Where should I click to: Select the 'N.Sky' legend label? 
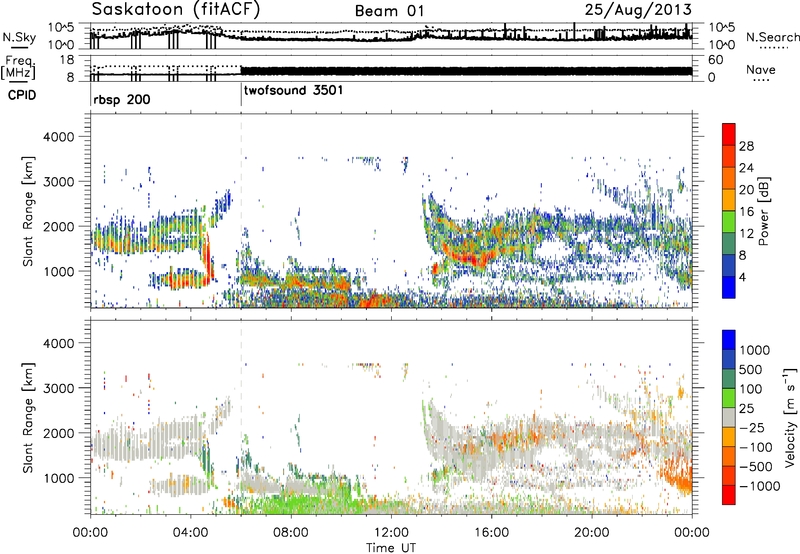click(x=19, y=37)
